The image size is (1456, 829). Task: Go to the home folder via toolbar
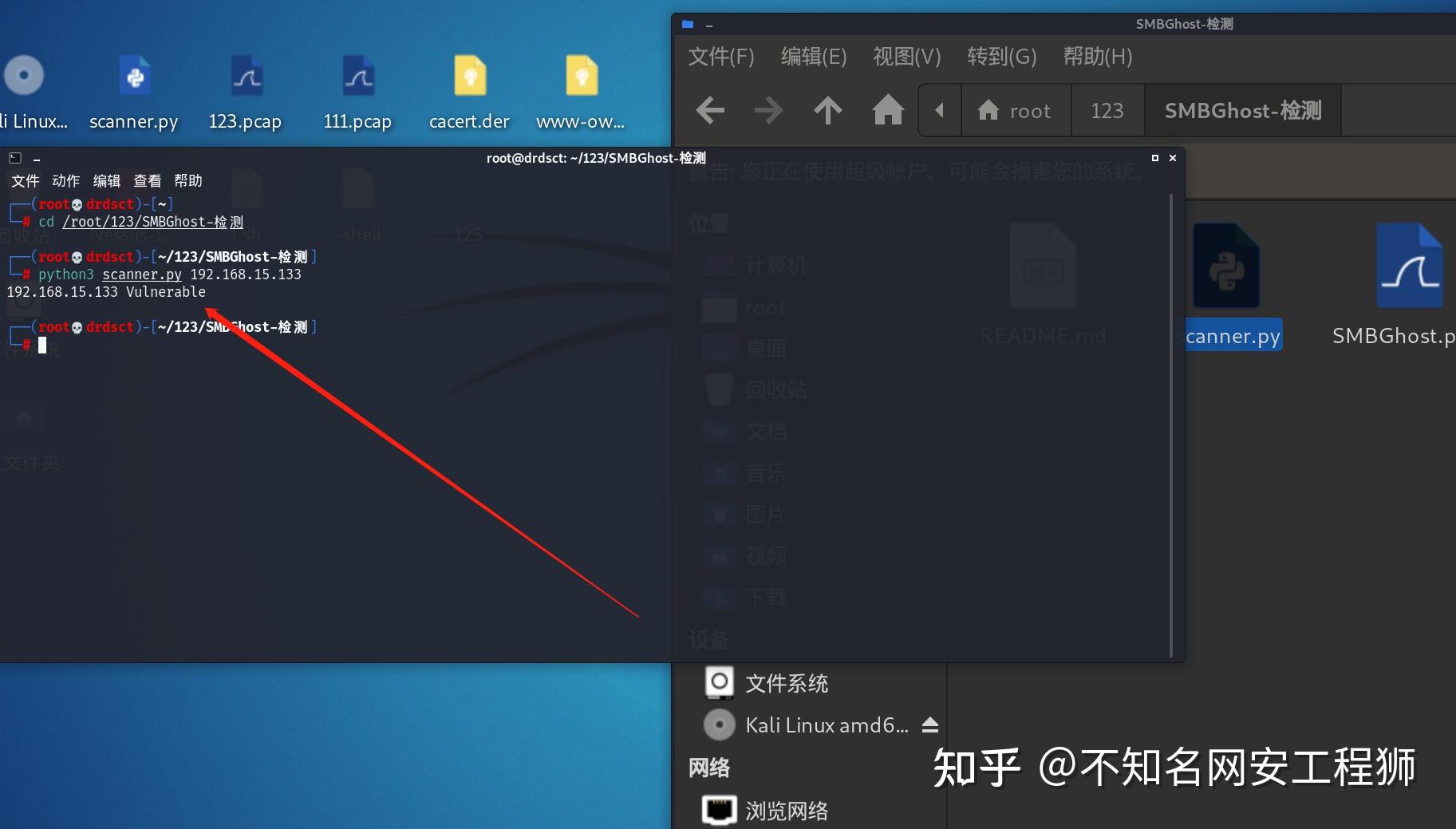[x=887, y=110]
